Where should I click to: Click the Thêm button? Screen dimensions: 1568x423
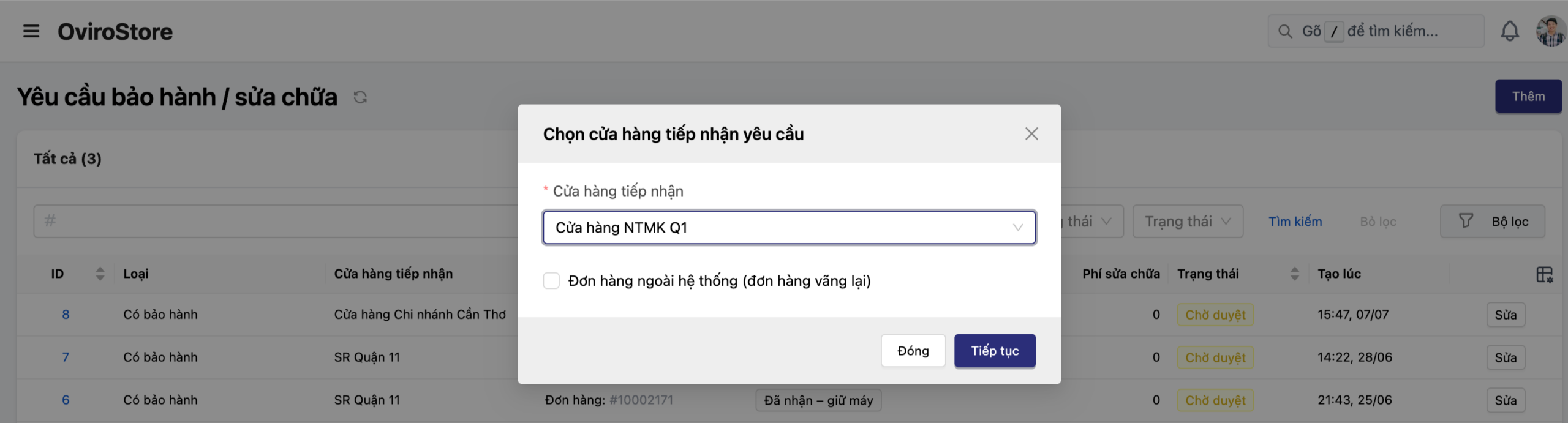click(x=1528, y=97)
